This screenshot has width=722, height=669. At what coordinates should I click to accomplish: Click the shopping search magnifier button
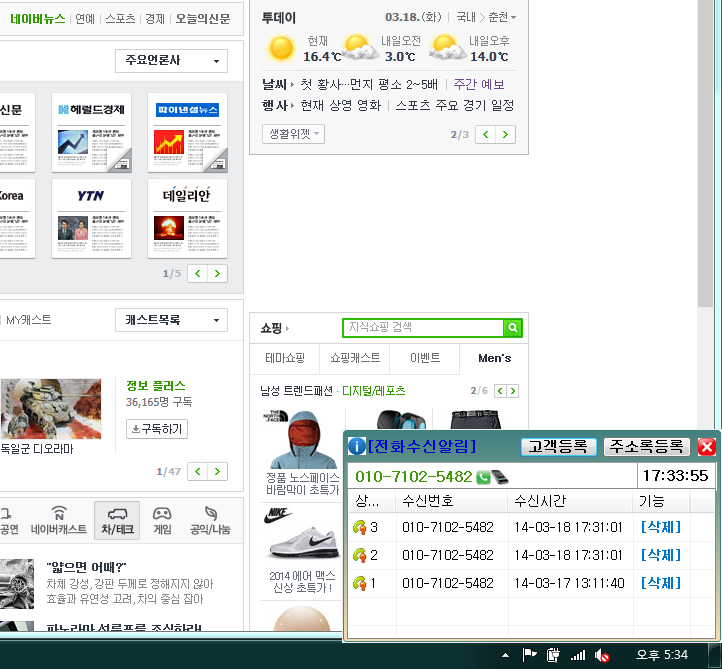pos(512,327)
